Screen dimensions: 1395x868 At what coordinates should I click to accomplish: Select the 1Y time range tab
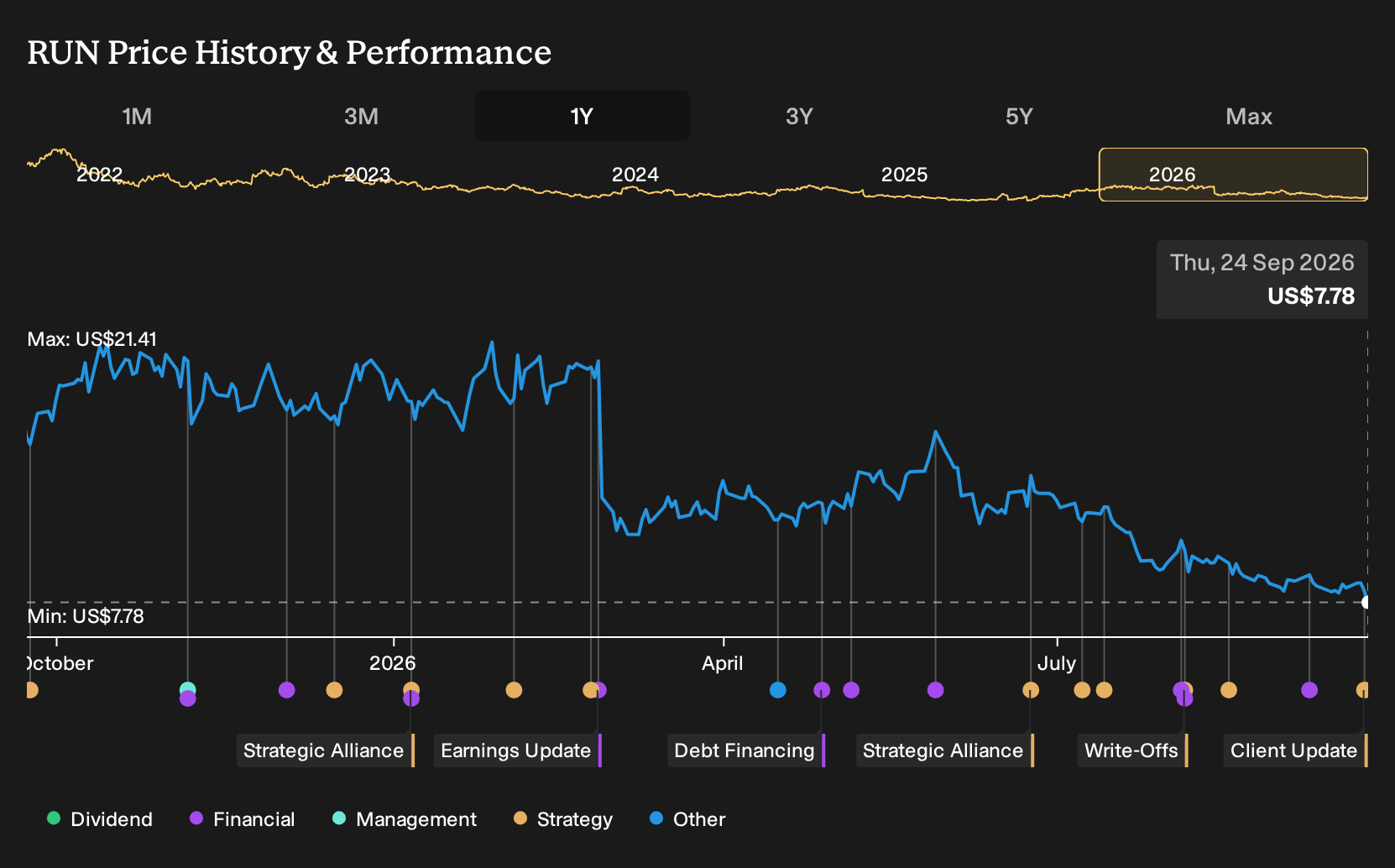[x=583, y=116]
